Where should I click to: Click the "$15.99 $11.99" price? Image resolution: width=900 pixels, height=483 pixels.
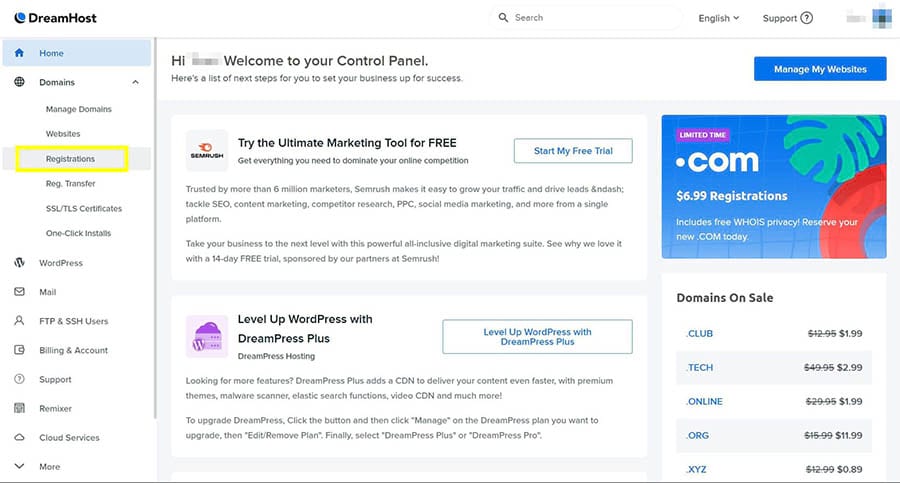(x=833, y=435)
